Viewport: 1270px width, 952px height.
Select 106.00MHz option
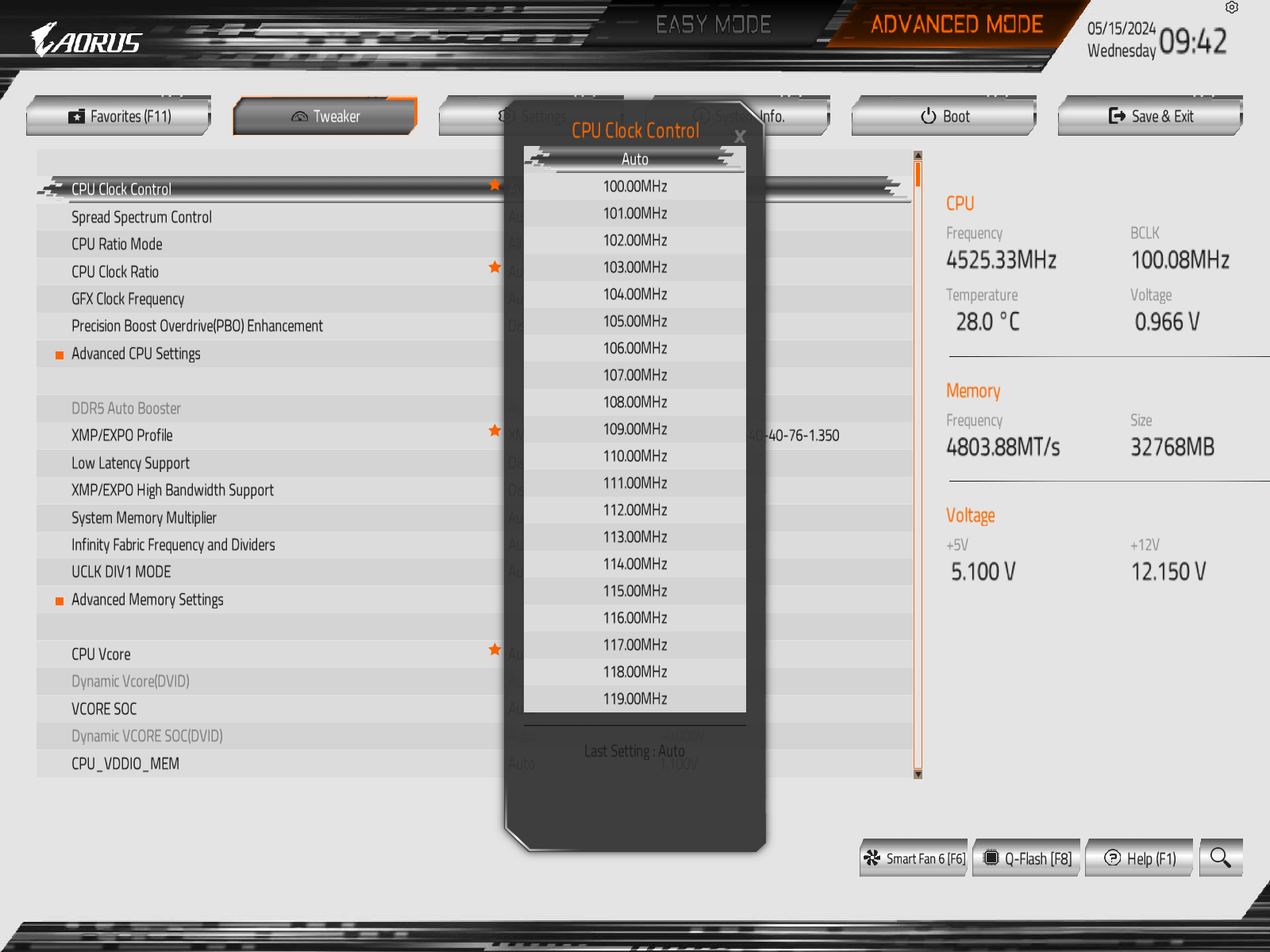point(635,348)
